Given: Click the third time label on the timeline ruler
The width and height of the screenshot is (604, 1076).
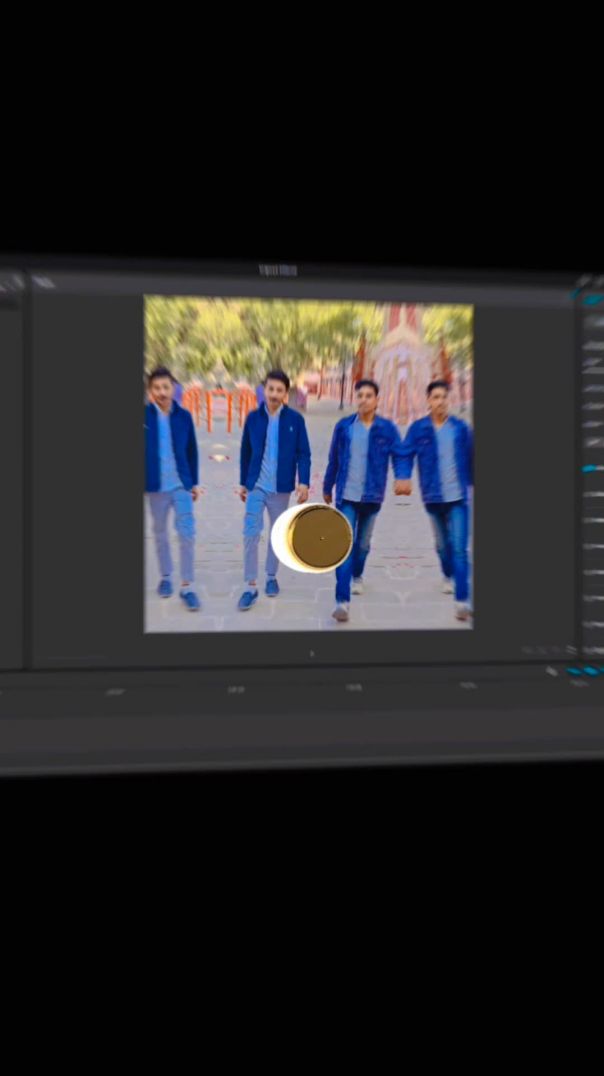Looking at the screenshot, I should (353, 688).
